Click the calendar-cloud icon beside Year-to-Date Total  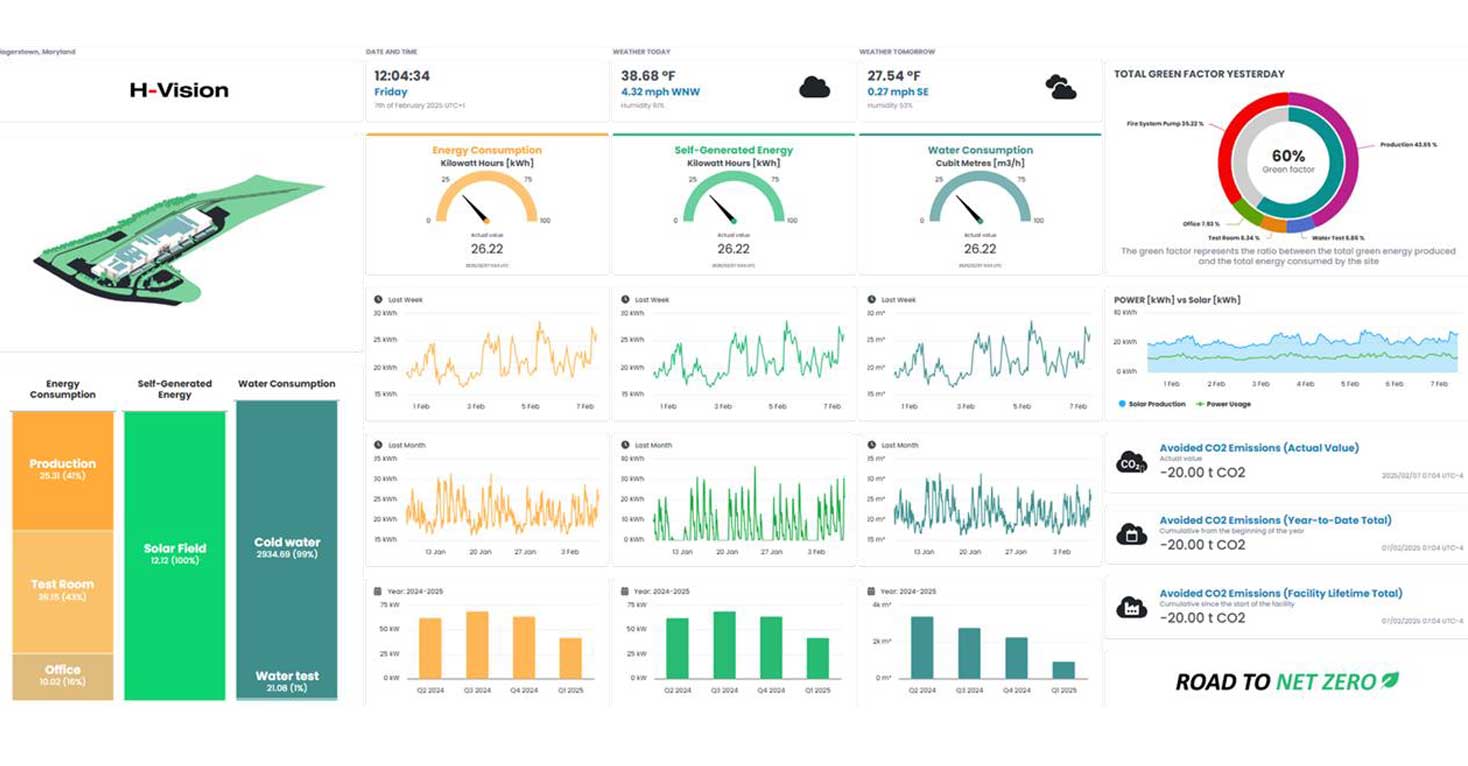tap(1131, 534)
